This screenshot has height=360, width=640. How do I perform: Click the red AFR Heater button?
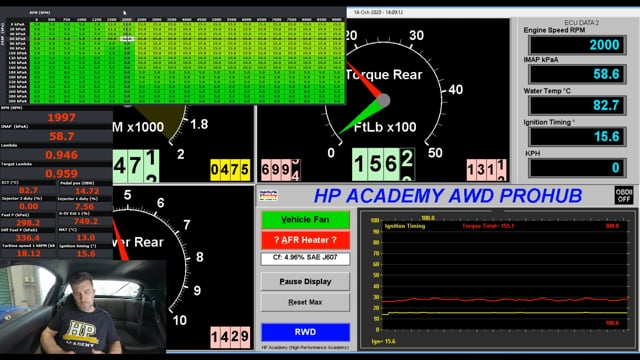tap(305, 240)
